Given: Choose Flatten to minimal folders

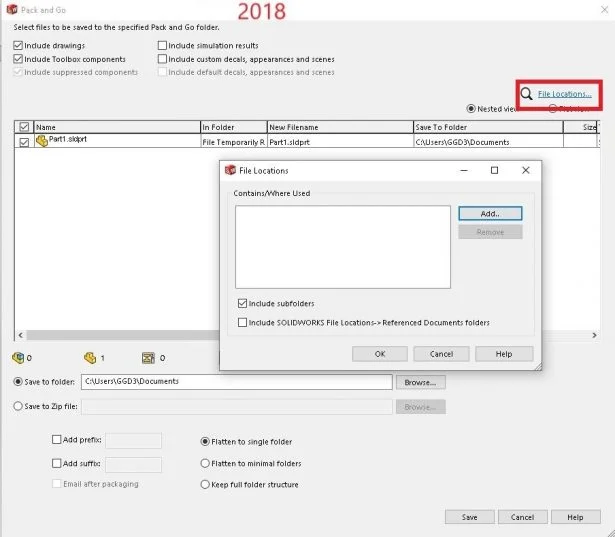Looking at the screenshot, I should point(205,463).
